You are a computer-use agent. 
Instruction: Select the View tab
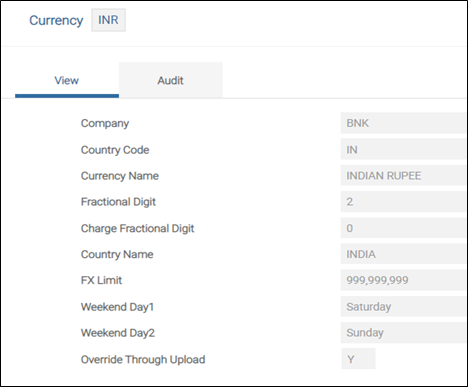click(67, 80)
